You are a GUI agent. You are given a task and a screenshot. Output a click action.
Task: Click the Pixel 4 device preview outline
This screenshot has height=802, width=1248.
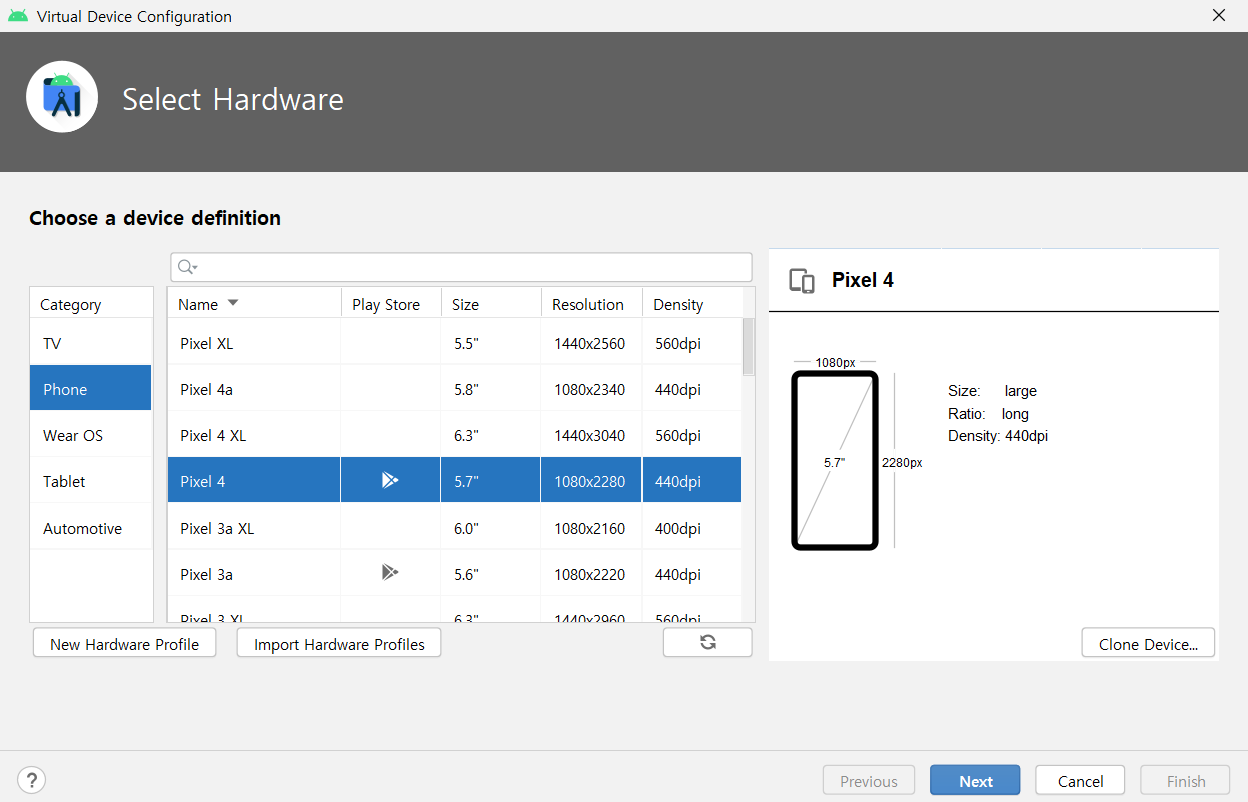[834, 461]
